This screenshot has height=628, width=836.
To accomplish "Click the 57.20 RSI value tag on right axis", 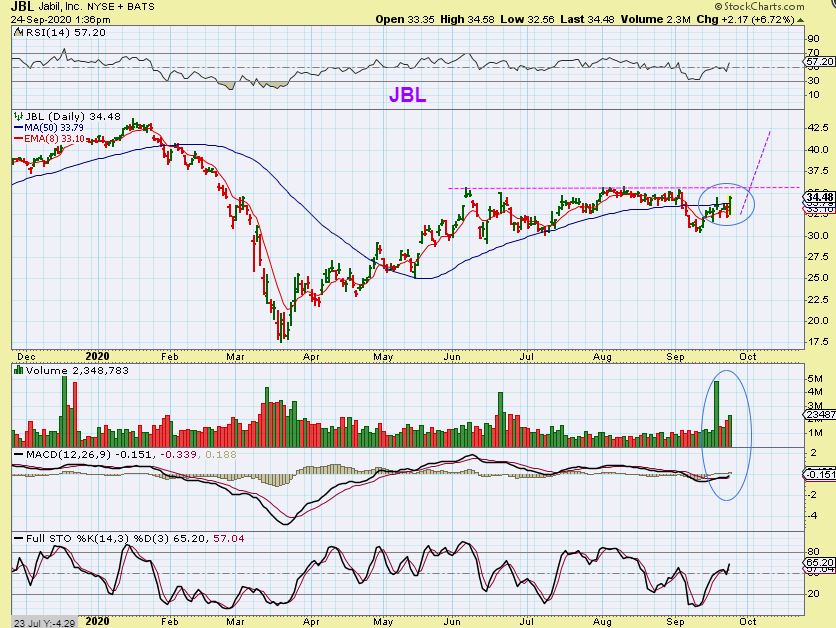I will (820, 62).
